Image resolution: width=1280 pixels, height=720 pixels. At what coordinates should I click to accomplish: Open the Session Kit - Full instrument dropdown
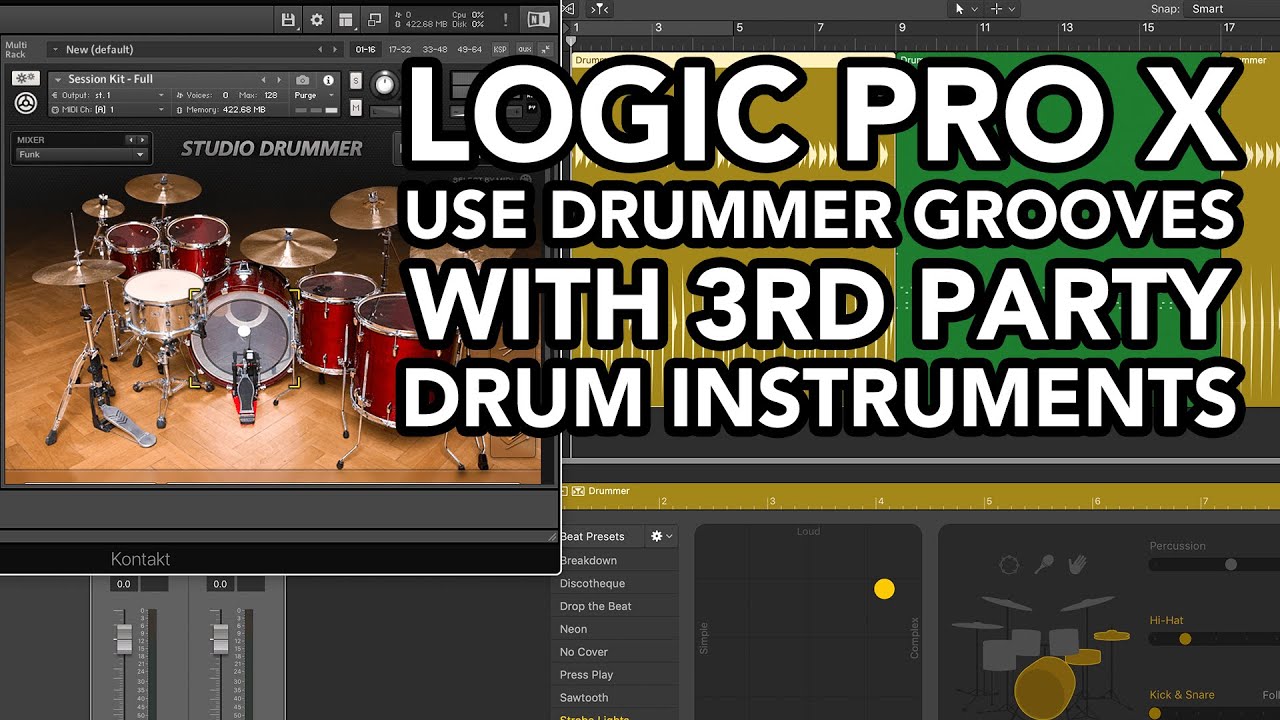(155, 79)
